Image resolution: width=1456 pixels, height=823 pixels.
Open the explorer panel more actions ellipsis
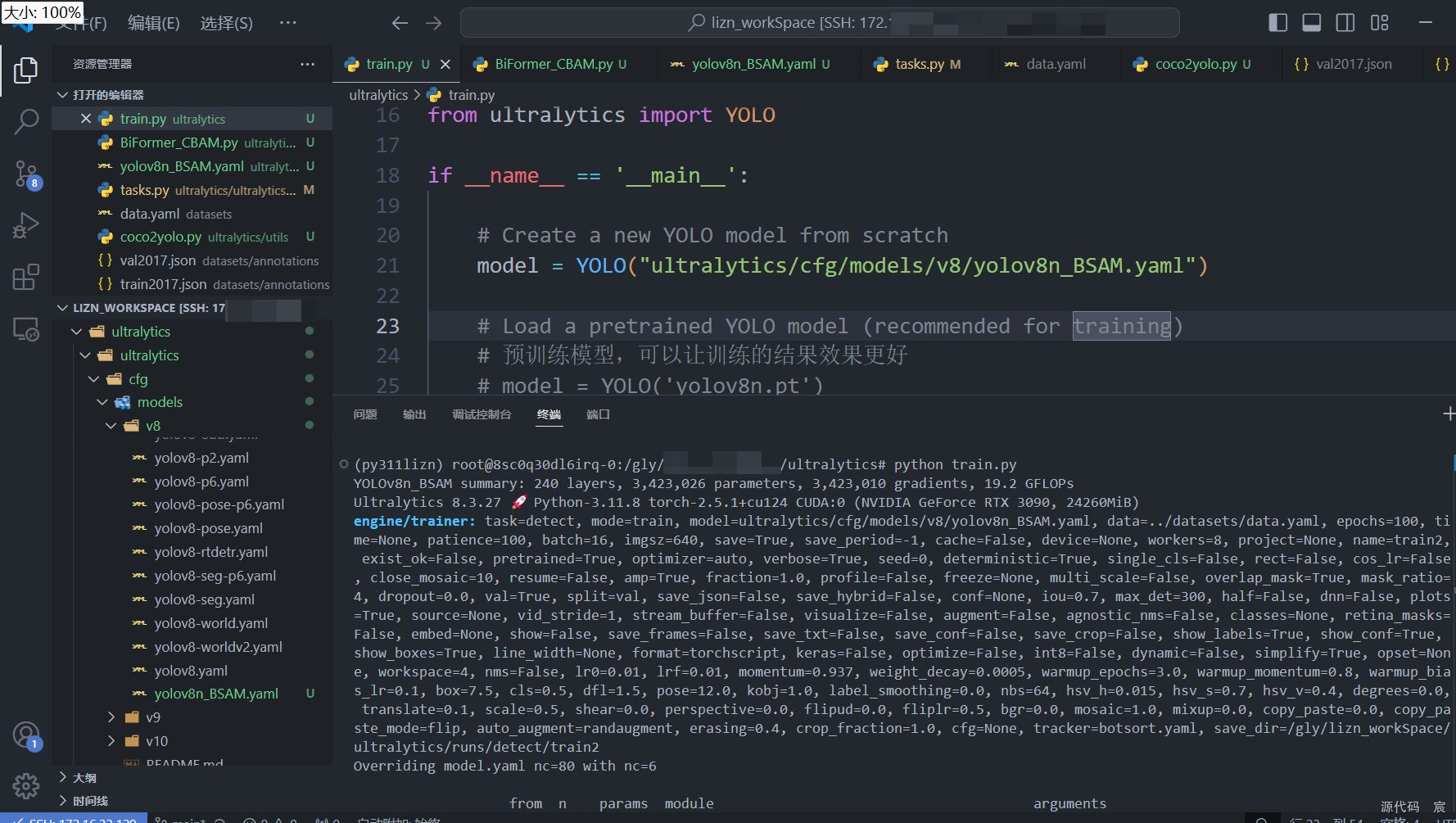tap(307, 64)
